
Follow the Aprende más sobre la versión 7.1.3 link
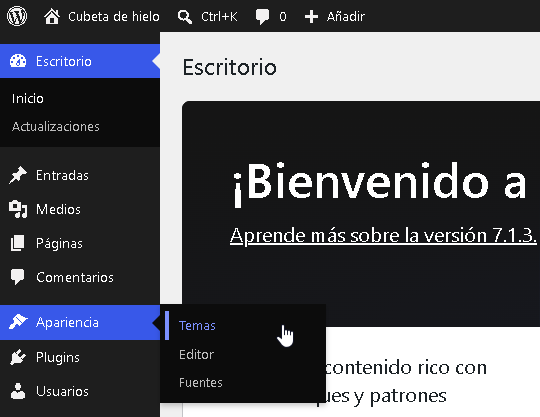coord(383,236)
